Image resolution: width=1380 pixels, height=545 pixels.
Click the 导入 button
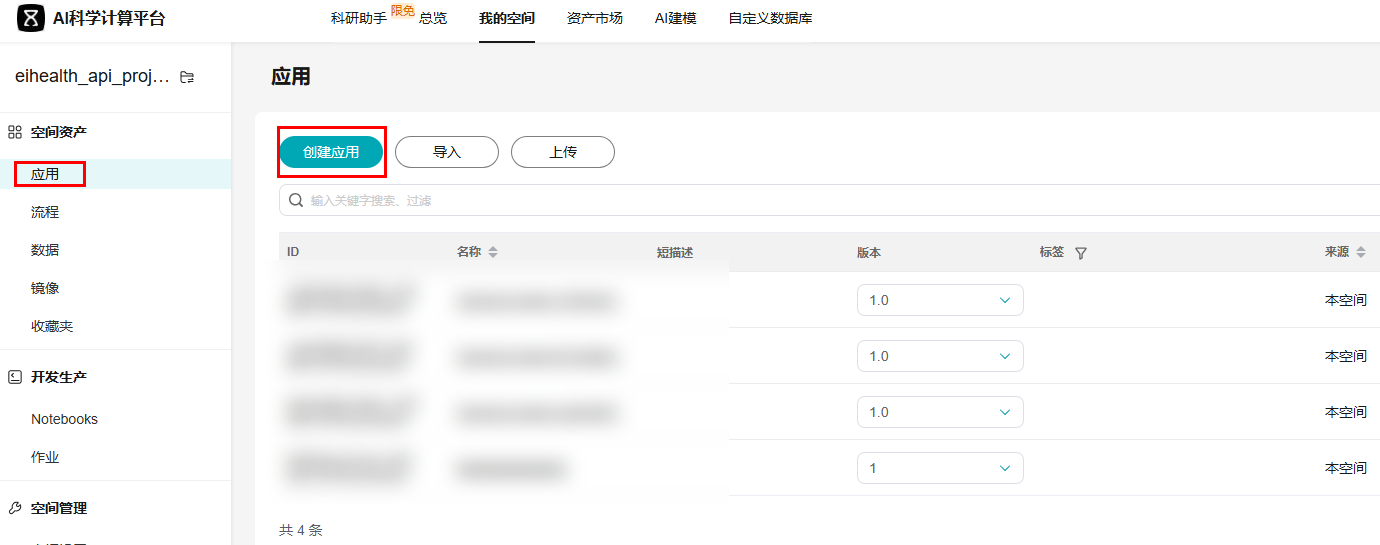446,152
